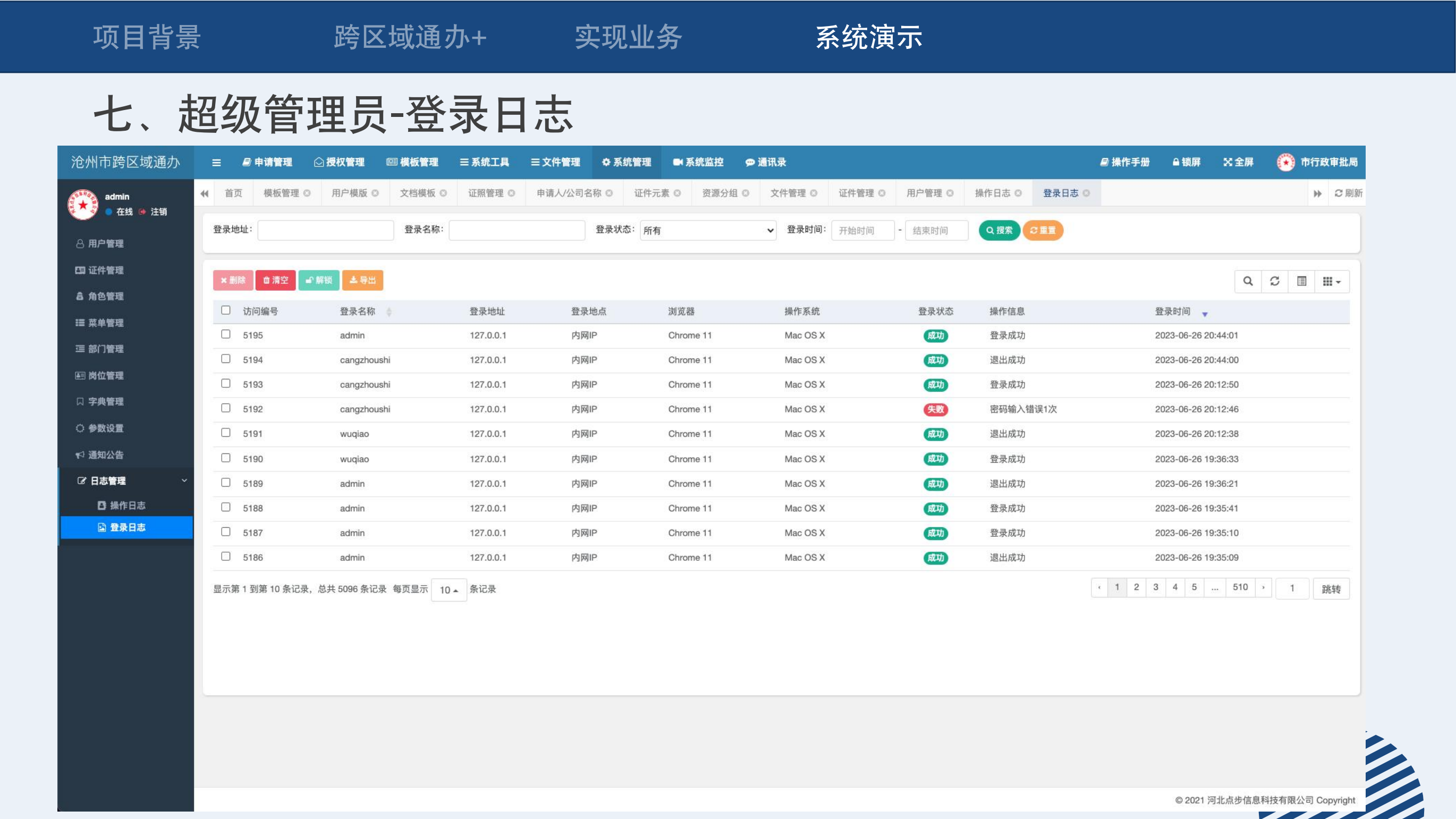Click the green 搜索 button

pyautogui.click(x=998, y=231)
